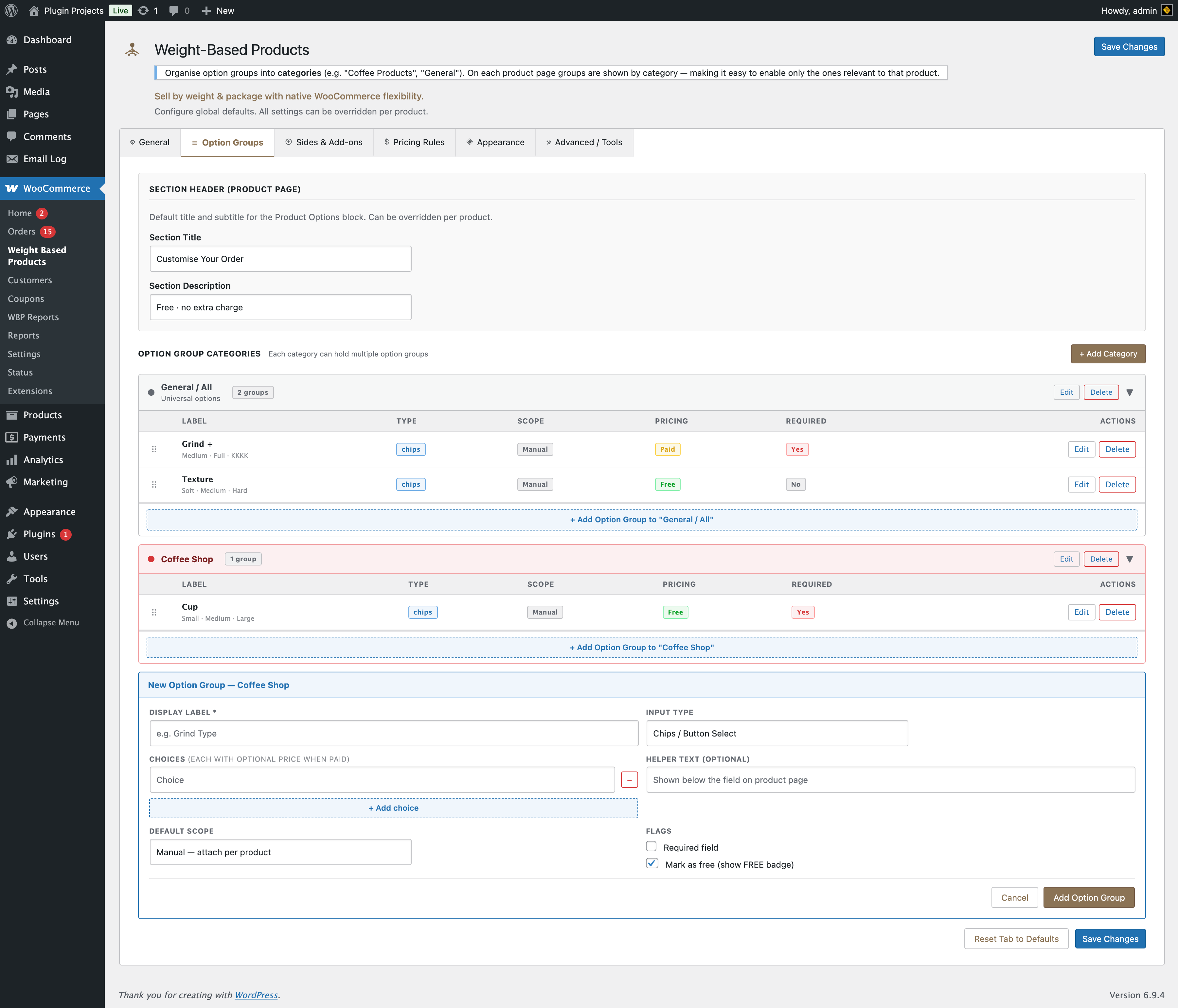Open the Default Scope dropdown
Viewport: 1178px width, 1008px height.
[x=280, y=852]
